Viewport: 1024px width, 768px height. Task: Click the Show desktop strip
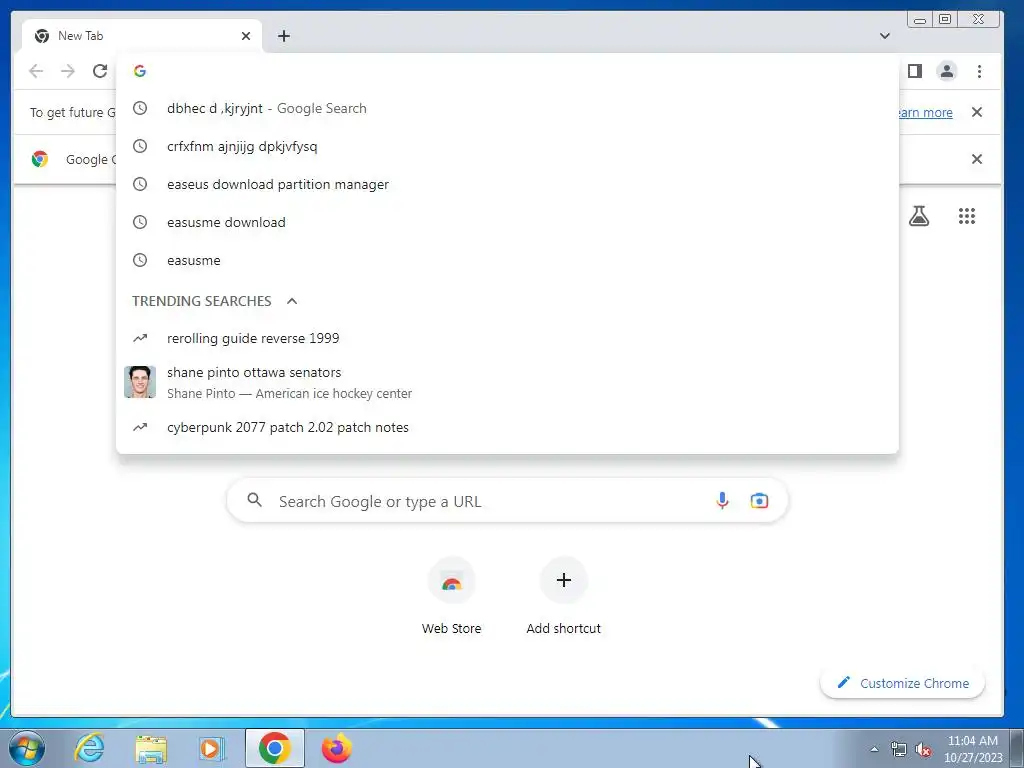click(x=1017, y=748)
